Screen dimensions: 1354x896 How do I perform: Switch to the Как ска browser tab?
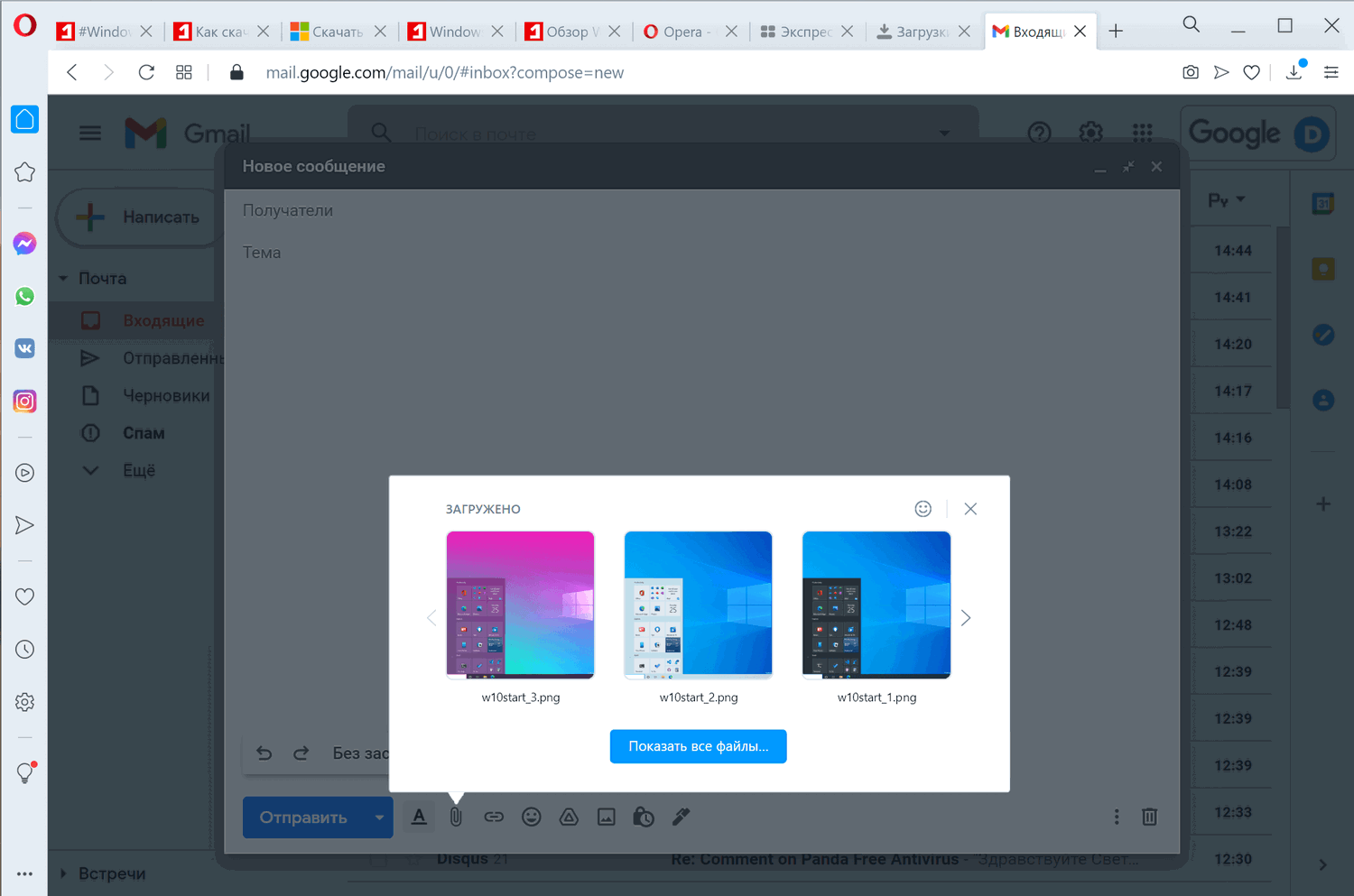pos(221,32)
